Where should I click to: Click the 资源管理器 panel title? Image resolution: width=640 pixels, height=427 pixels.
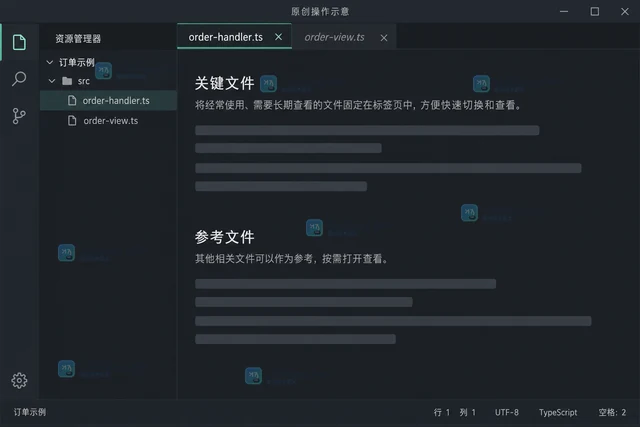point(78,39)
